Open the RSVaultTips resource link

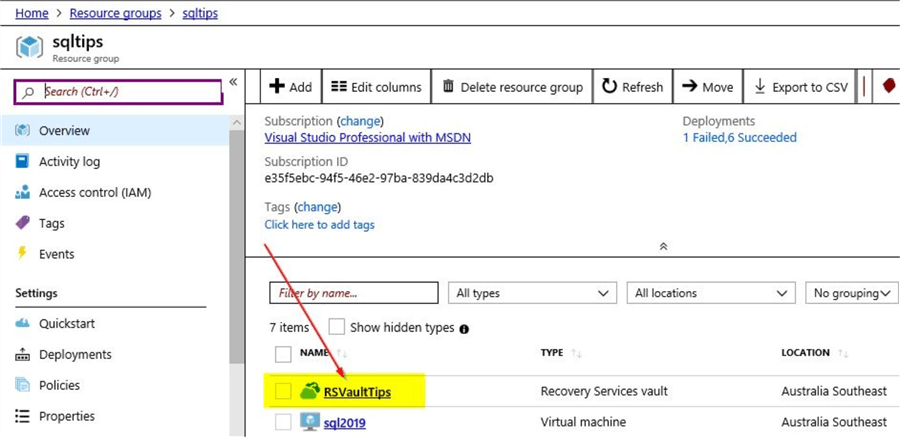357,392
